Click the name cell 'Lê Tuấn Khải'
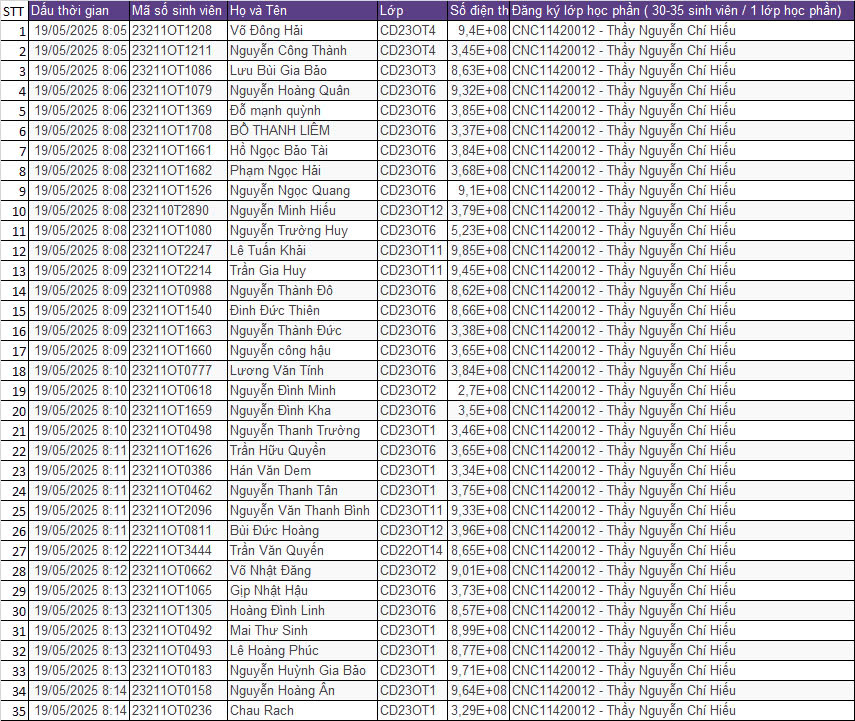This screenshot has height=721, width=855. pos(302,250)
